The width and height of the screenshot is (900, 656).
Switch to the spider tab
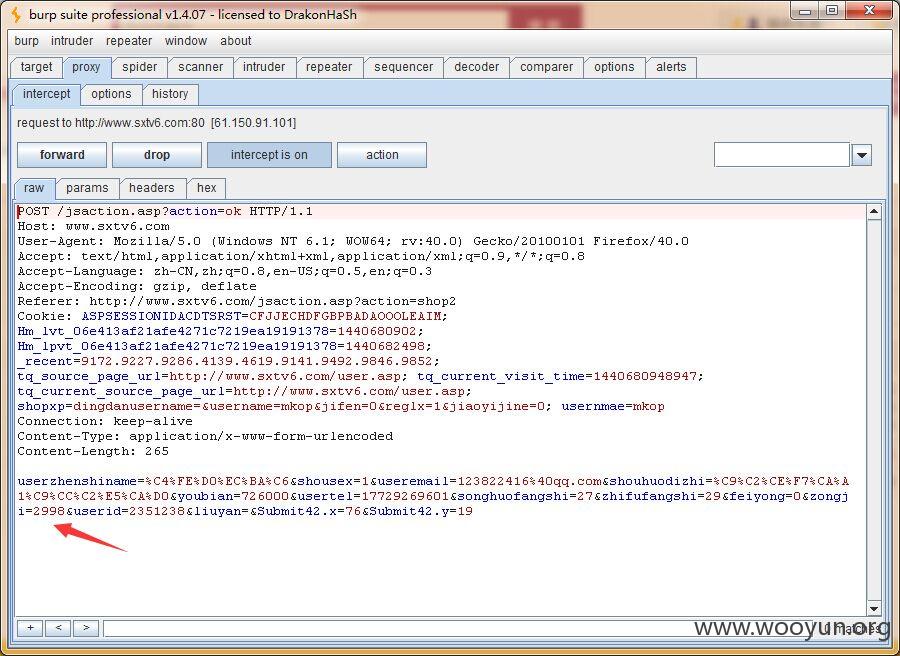pos(139,67)
